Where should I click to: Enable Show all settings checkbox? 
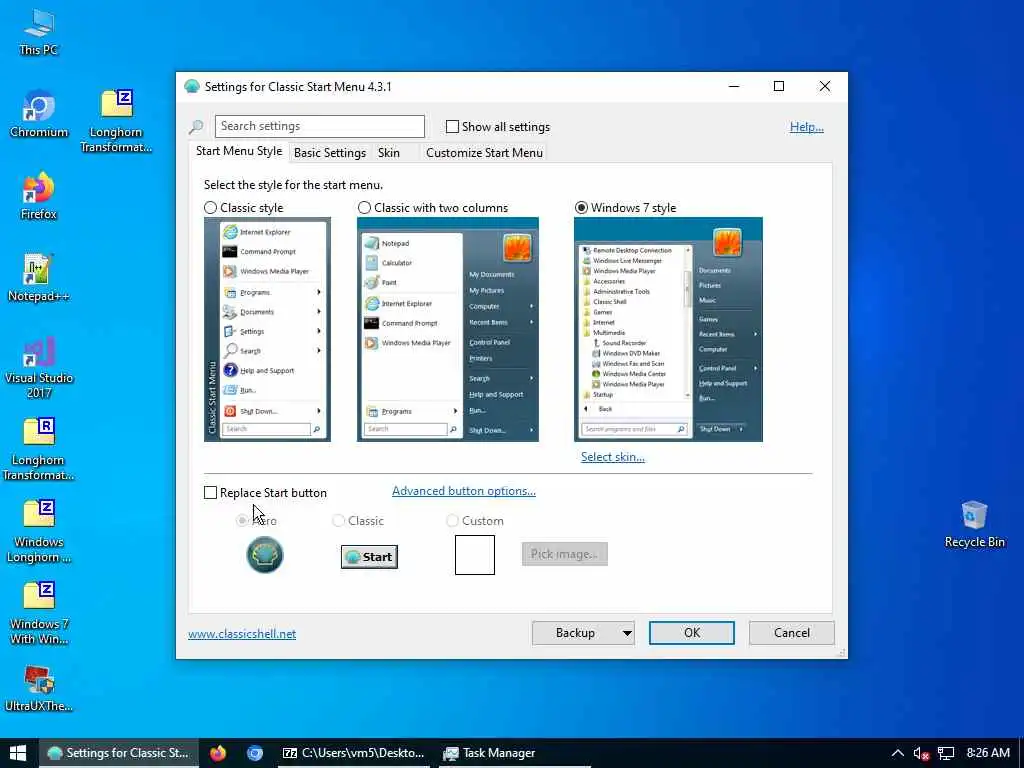point(452,127)
